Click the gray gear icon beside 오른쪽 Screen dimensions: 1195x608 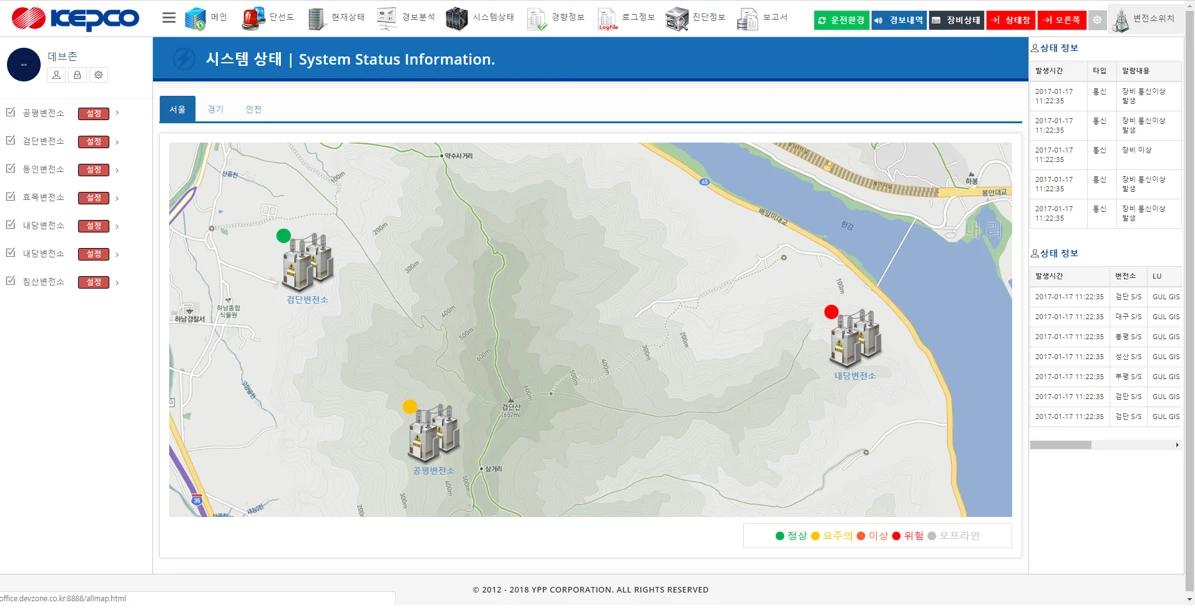pos(1097,21)
